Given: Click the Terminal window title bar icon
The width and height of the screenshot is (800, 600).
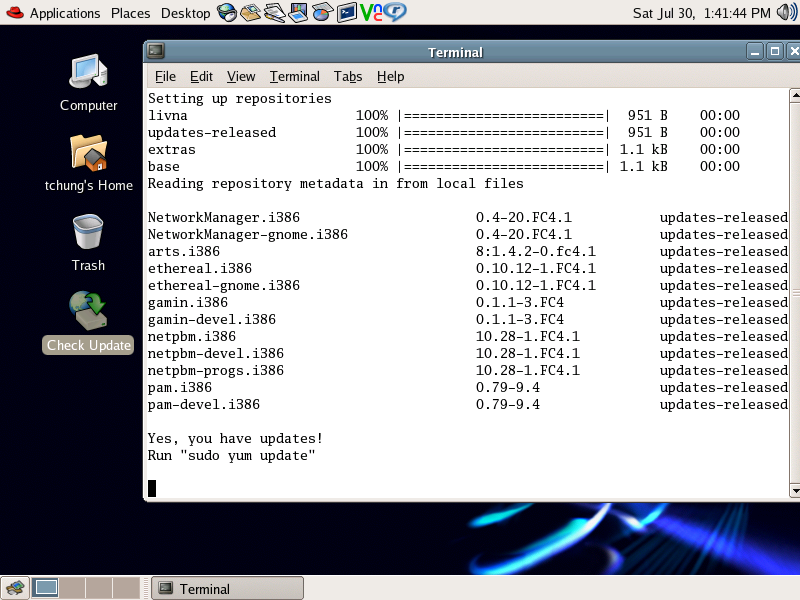Looking at the screenshot, I should 156,51.
